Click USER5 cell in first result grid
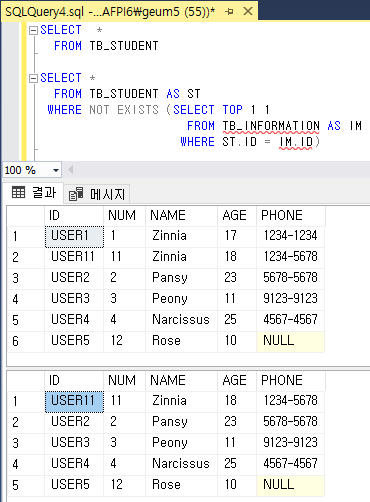Image resolution: width=370 pixels, height=502 pixels. (x=74, y=341)
